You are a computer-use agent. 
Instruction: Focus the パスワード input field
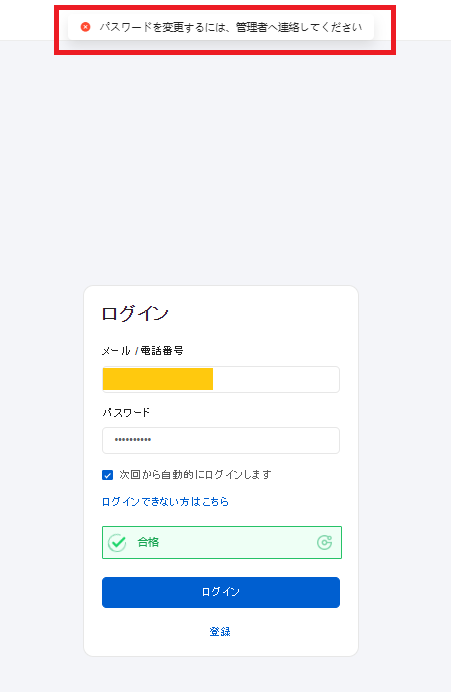[221, 440]
